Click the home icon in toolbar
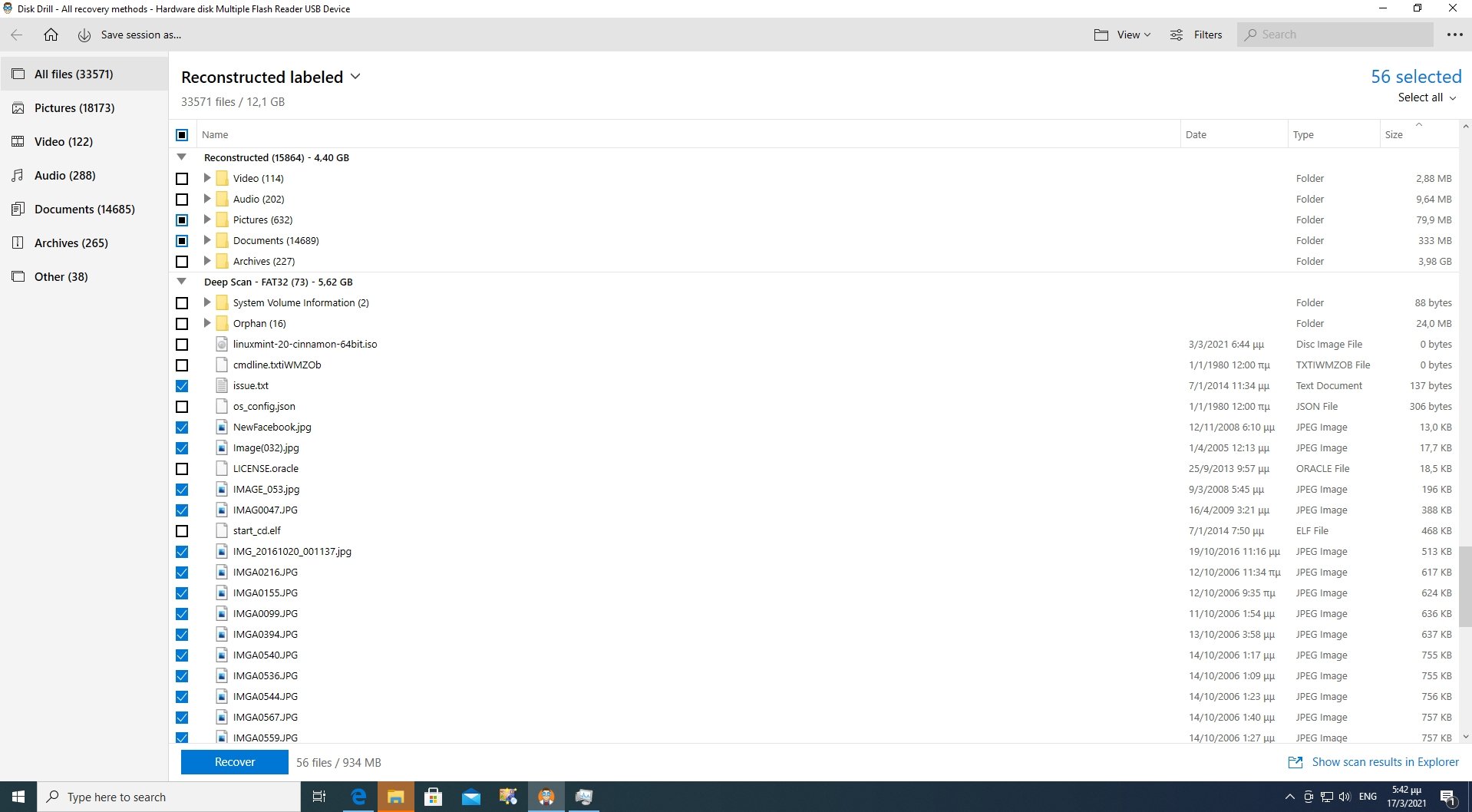Viewport: 1472px width, 812px height. tap(51, 35)
